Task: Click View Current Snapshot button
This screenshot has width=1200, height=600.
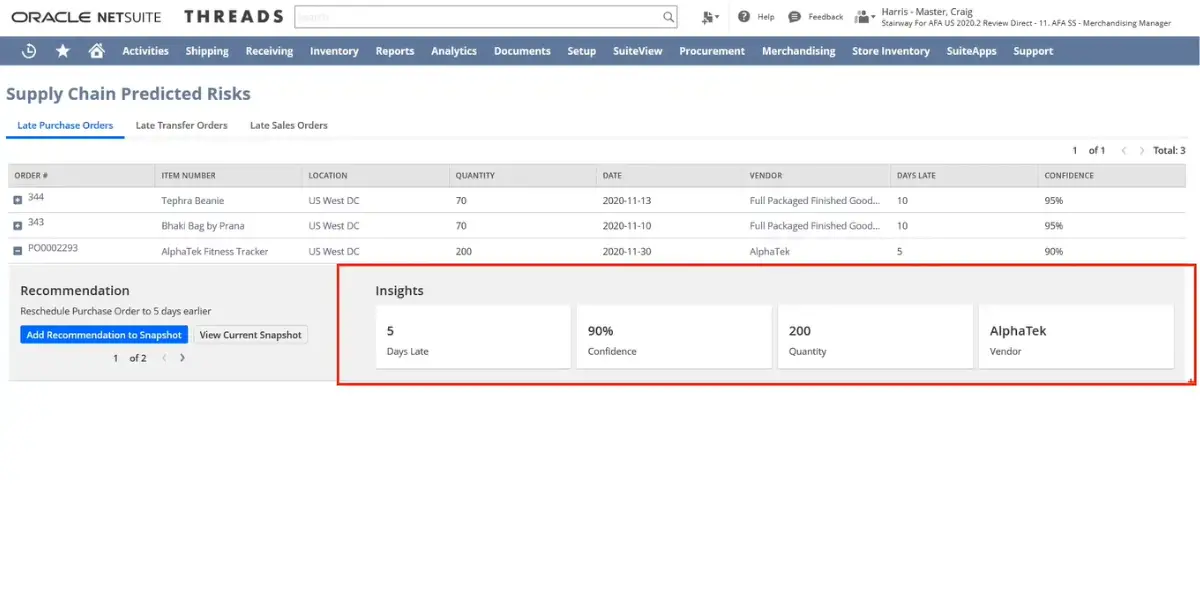Action: 250,335
